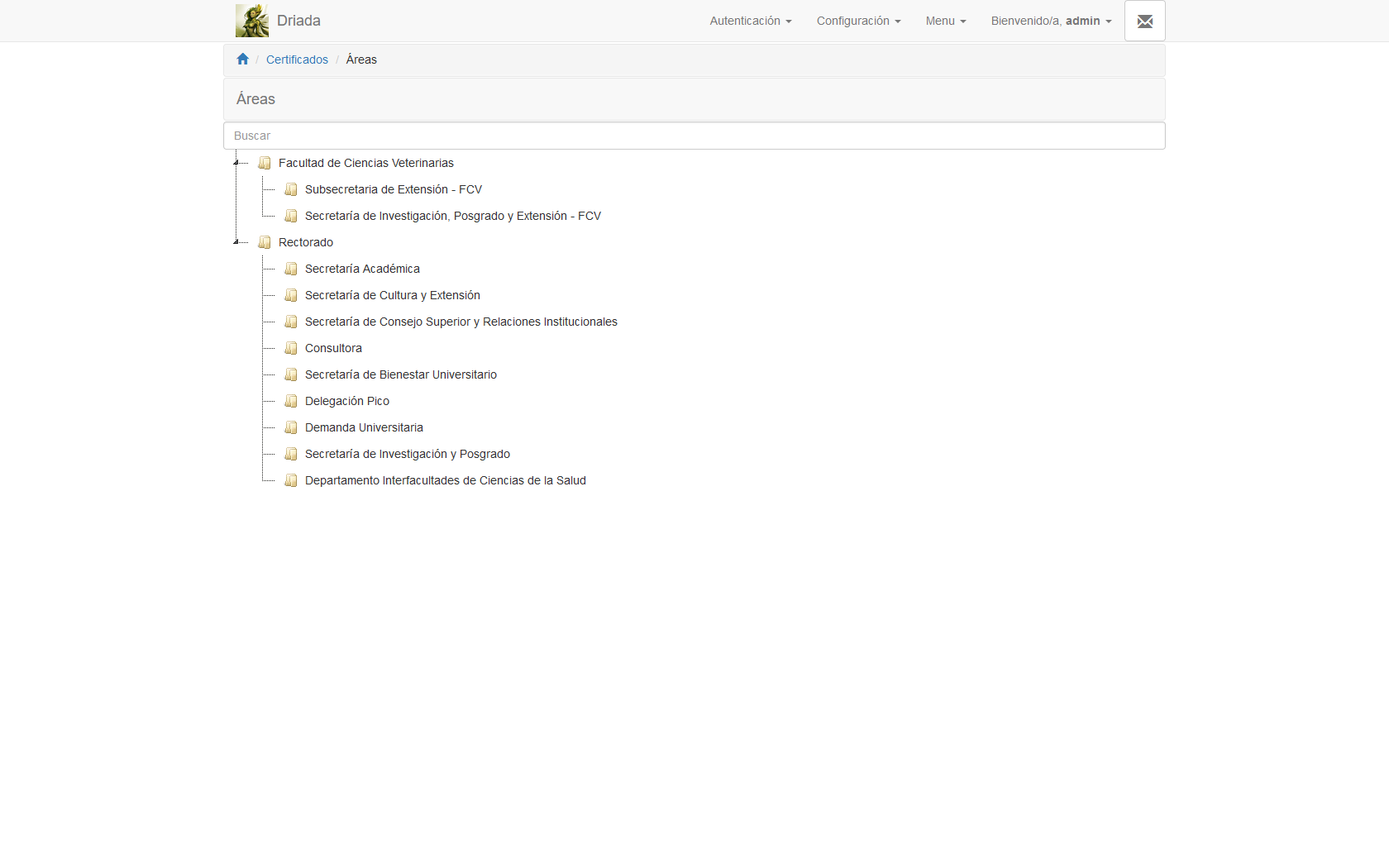Open the Menu dropdown in navbar
1389x868 pixels.
(x=945, y=21)
